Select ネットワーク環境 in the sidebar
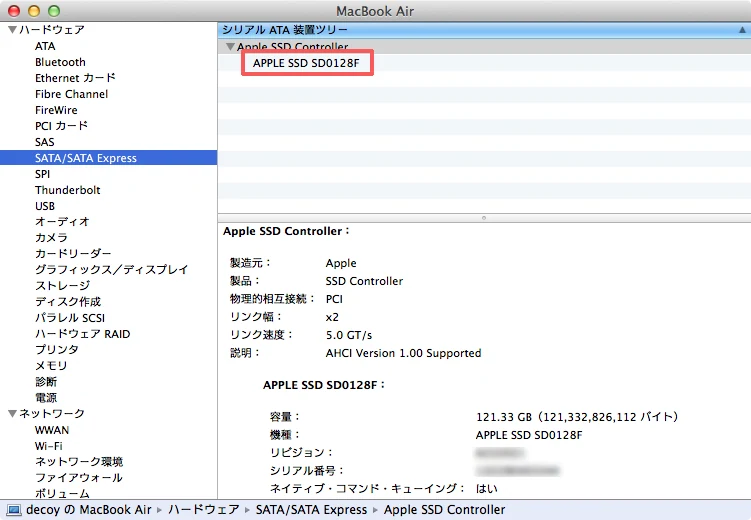751x520 pixels. coord(79,462)
